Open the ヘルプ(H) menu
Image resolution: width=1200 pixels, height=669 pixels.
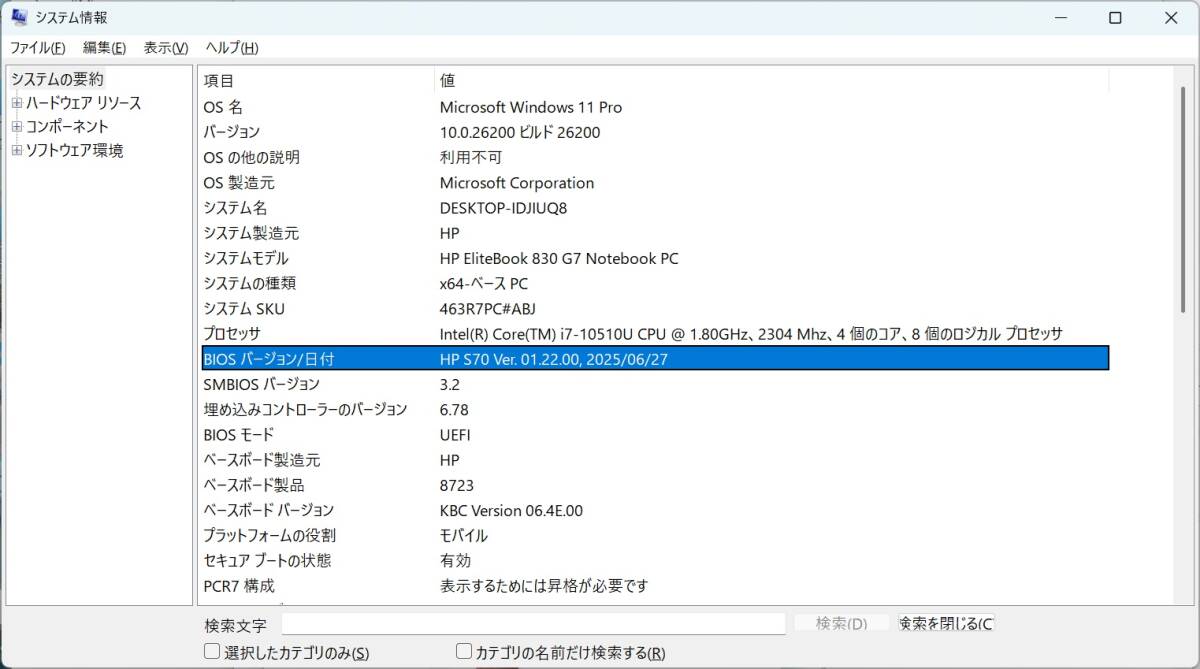pos(232,48)
